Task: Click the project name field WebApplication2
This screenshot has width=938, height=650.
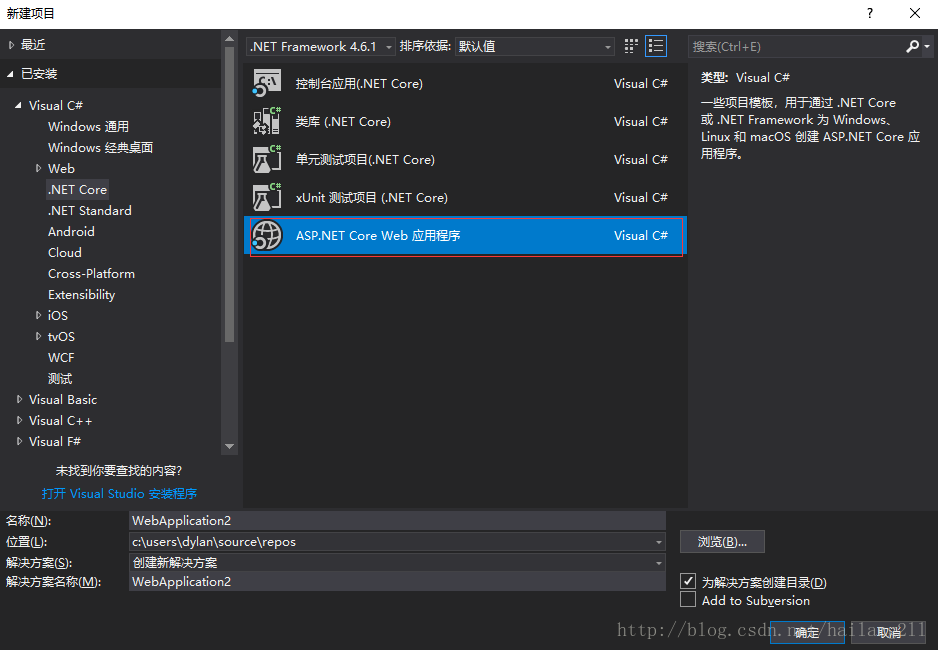Action: 397,521
